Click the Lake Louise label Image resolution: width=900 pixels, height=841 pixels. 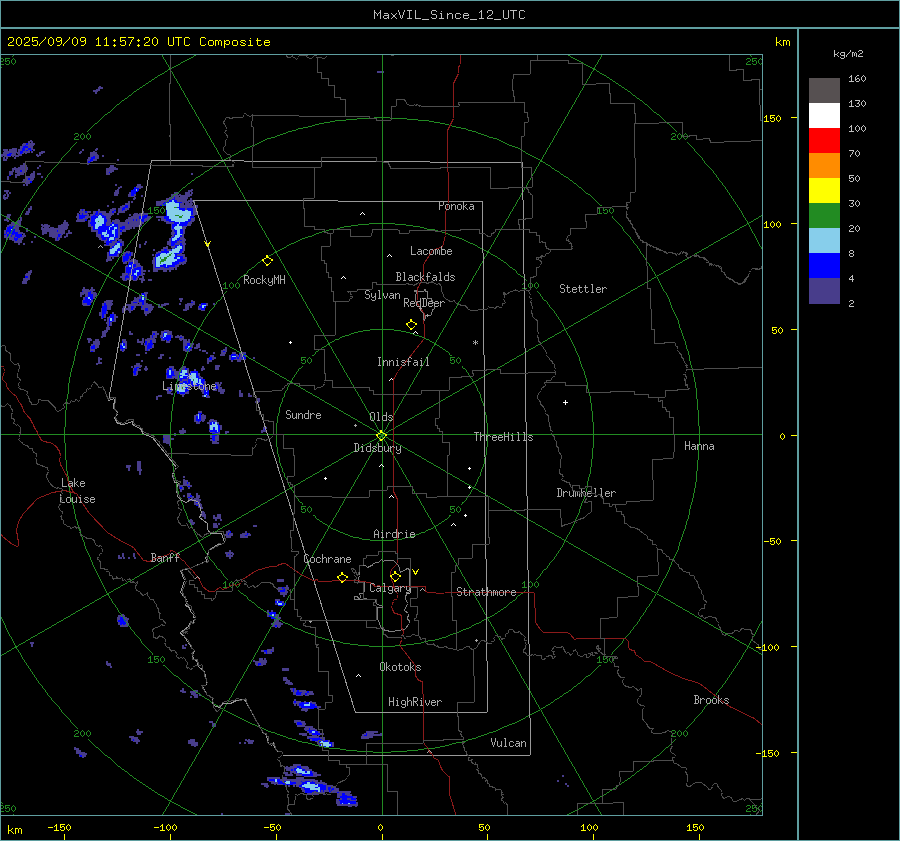click(77, 491)
